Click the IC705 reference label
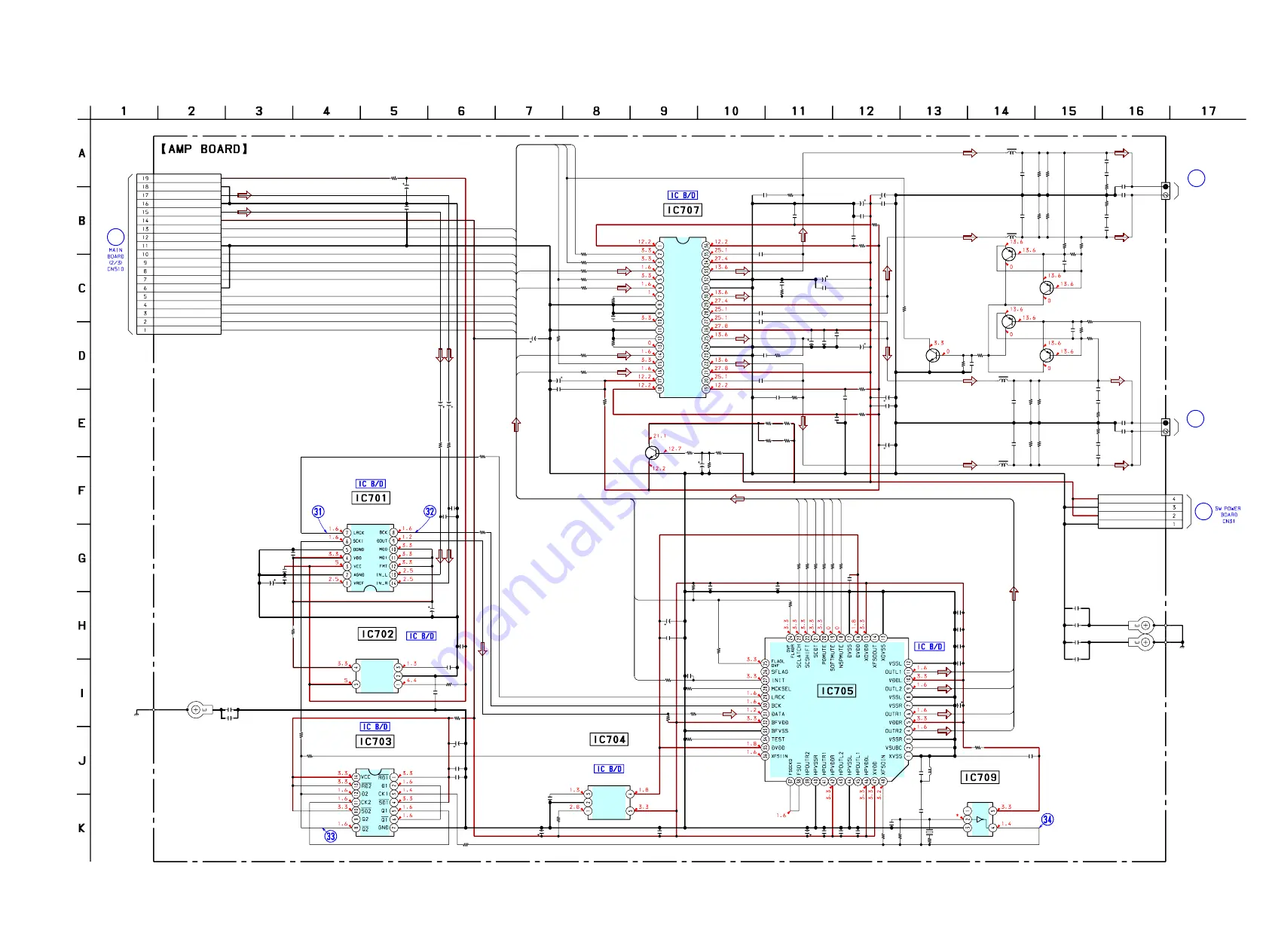The image size is (1266, 952). [x=837, y=690]
